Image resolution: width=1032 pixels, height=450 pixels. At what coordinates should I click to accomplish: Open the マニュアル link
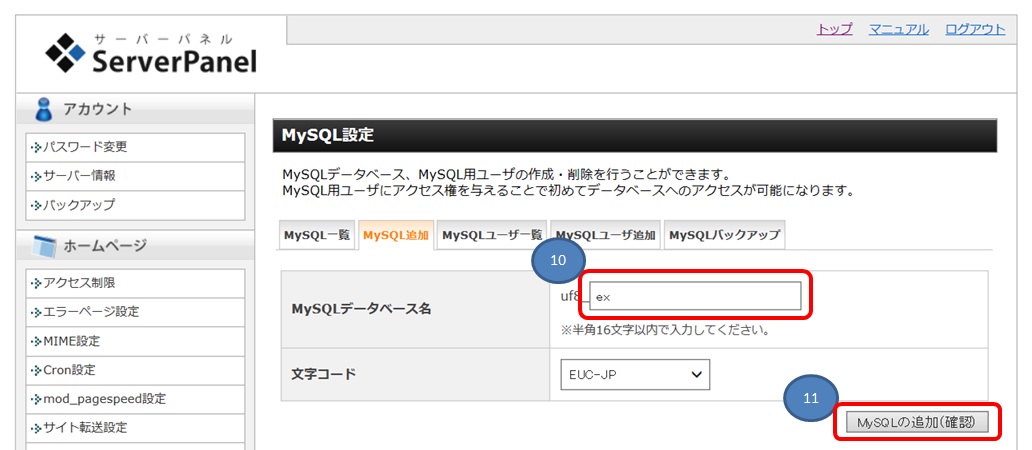899,30
